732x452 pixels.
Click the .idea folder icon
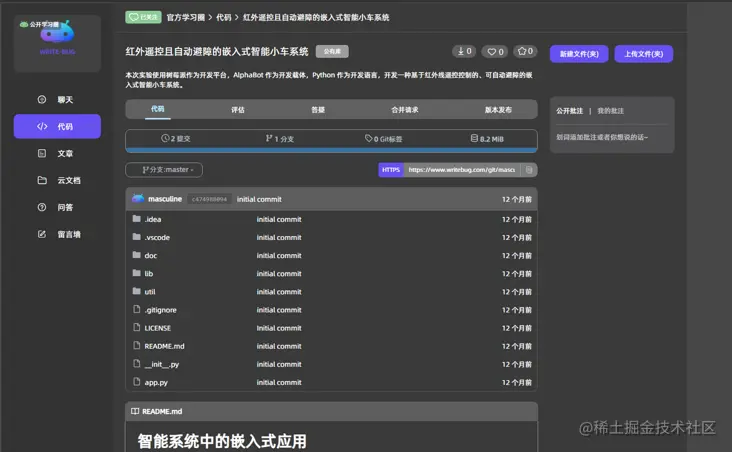click(x=136, y=219)
